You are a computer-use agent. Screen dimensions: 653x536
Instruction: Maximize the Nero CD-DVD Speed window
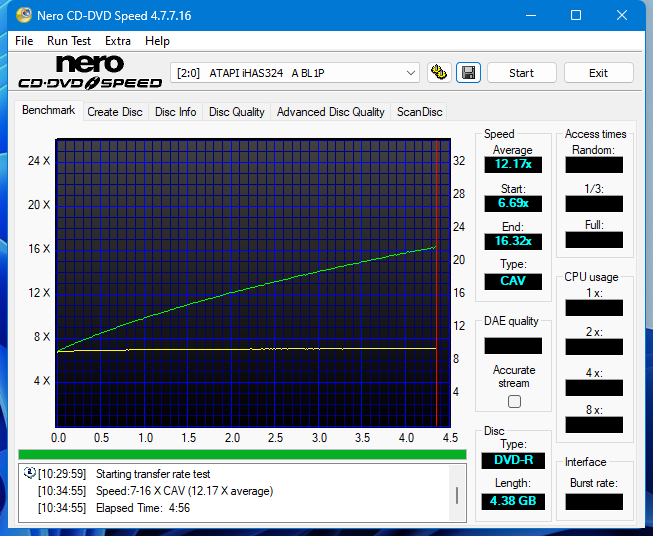[576, 15]
